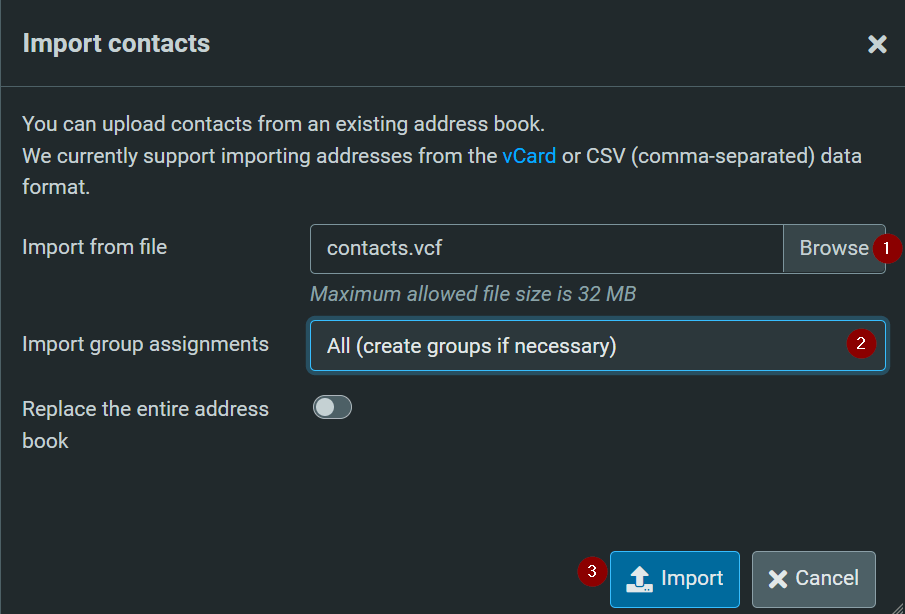
Task: Open the vCard format link
Action: (530, 156)
